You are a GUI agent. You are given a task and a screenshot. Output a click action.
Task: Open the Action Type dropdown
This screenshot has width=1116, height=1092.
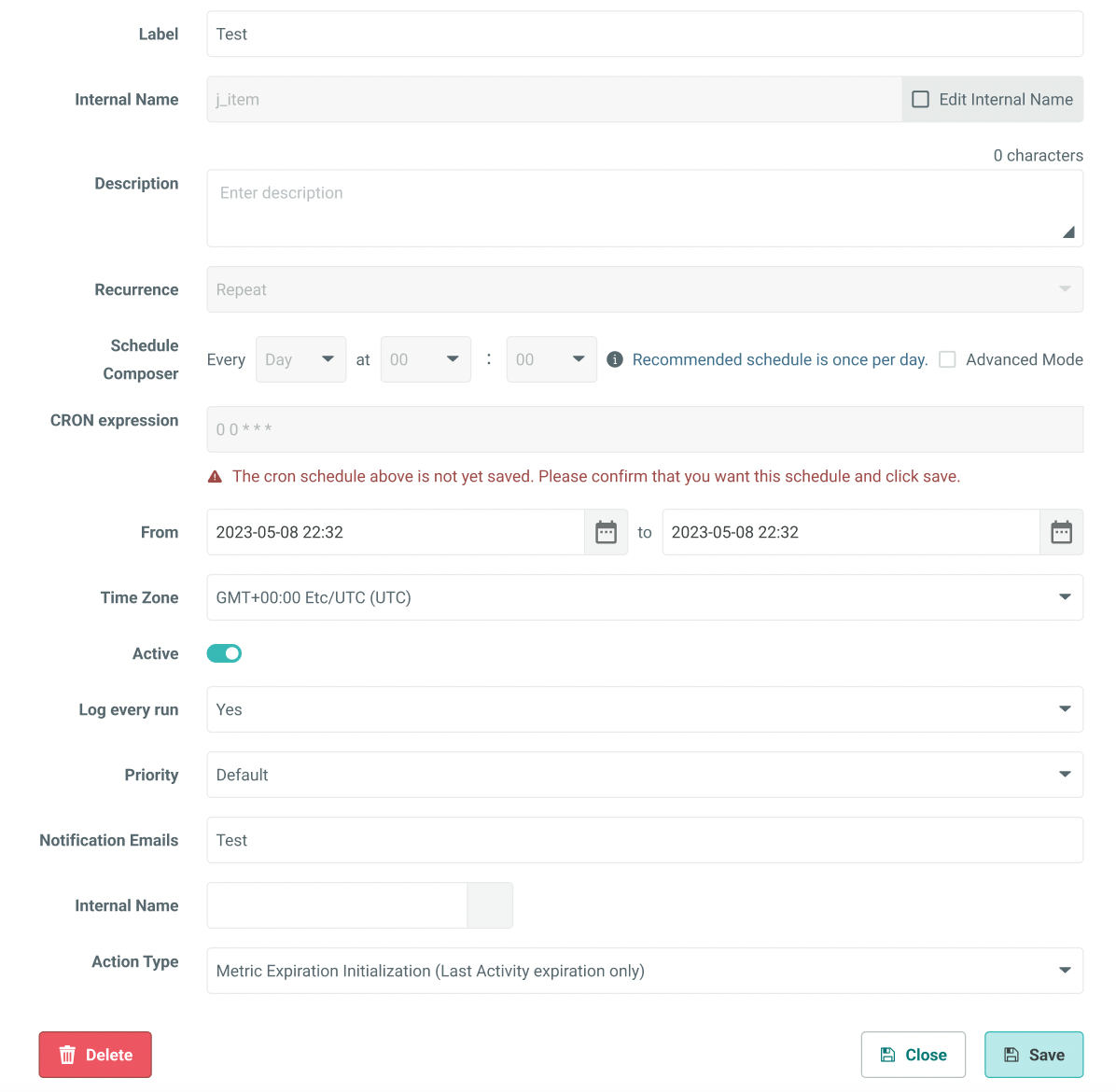pyautogui.click(x=644, y=971)
